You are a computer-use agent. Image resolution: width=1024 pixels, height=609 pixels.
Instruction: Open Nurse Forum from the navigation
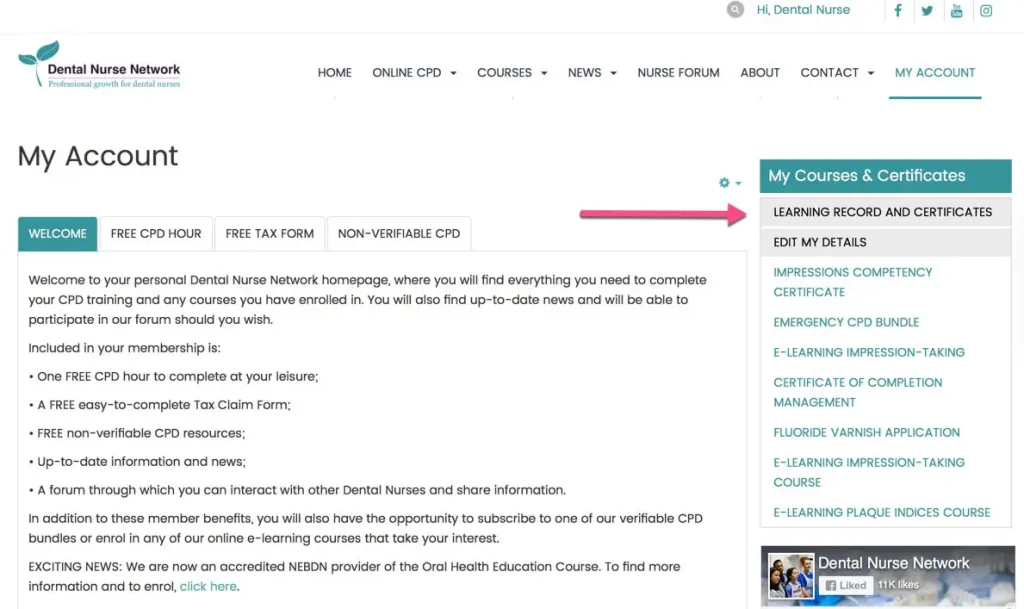(x=678, y=73)
